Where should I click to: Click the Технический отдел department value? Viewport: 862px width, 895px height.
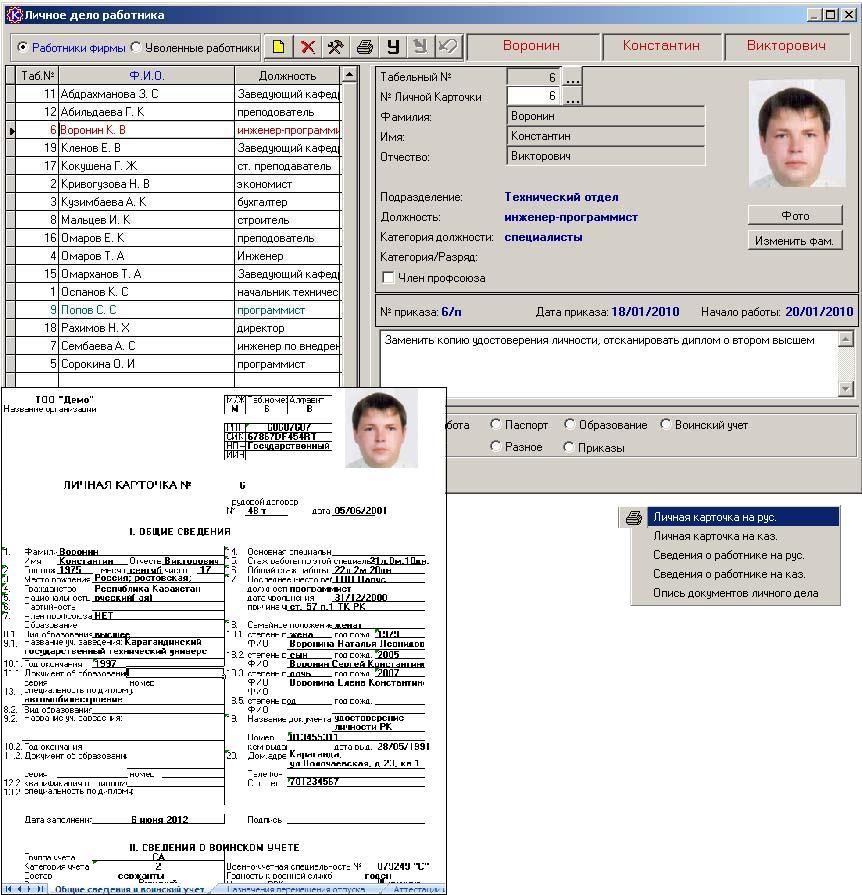click(561, 197)
